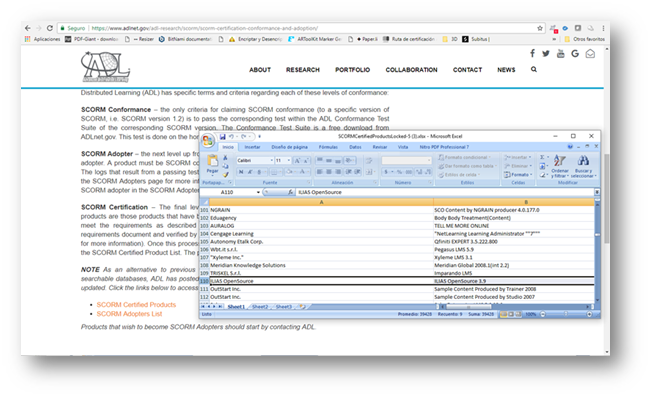
Task: Open the number format combo box
Action: [407, 161]
